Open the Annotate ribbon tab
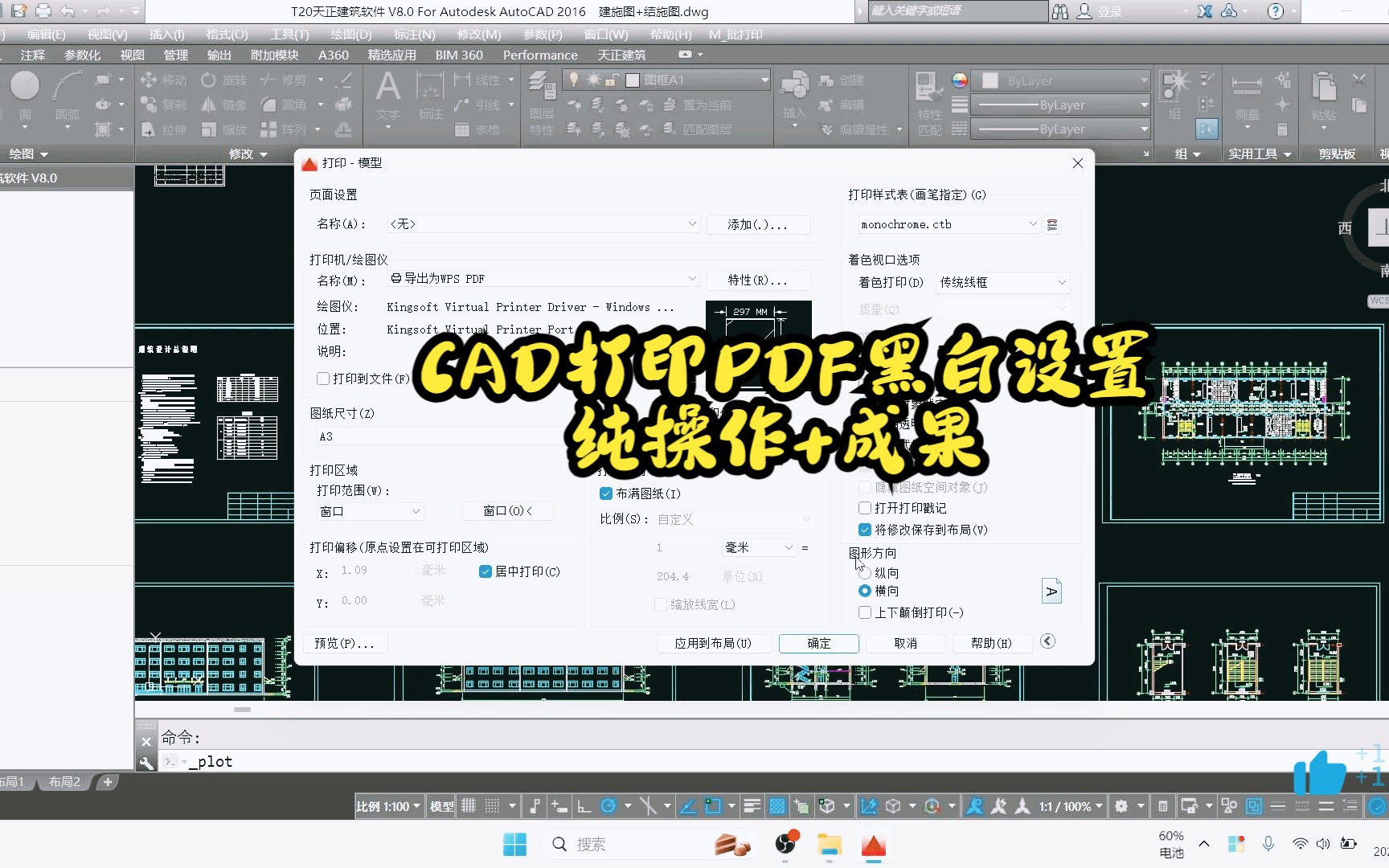This screenshot has height=868, width=1389. tap(33, 55)
